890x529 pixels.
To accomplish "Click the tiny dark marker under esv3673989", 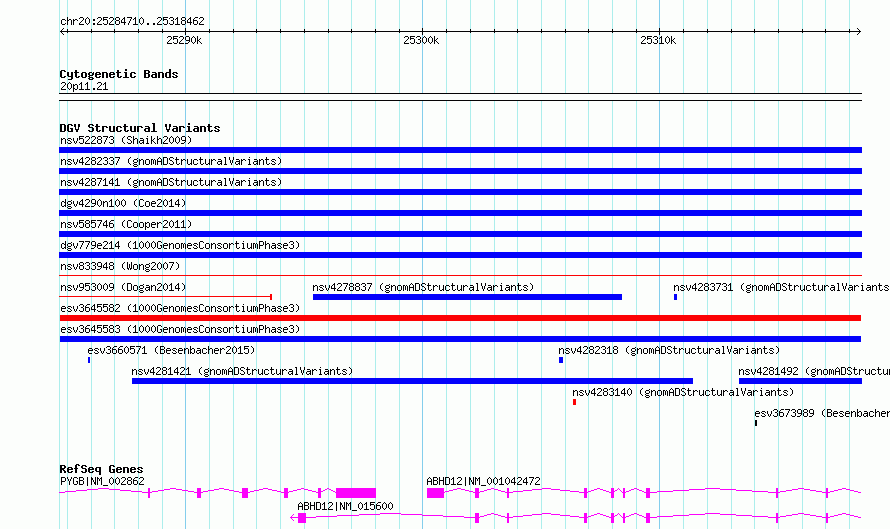I will 755,423.
